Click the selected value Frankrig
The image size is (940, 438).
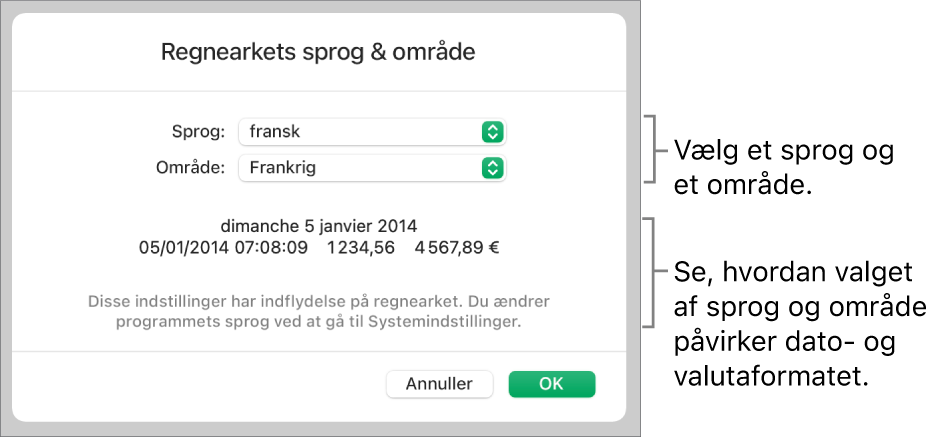click(x=282, y=168)
